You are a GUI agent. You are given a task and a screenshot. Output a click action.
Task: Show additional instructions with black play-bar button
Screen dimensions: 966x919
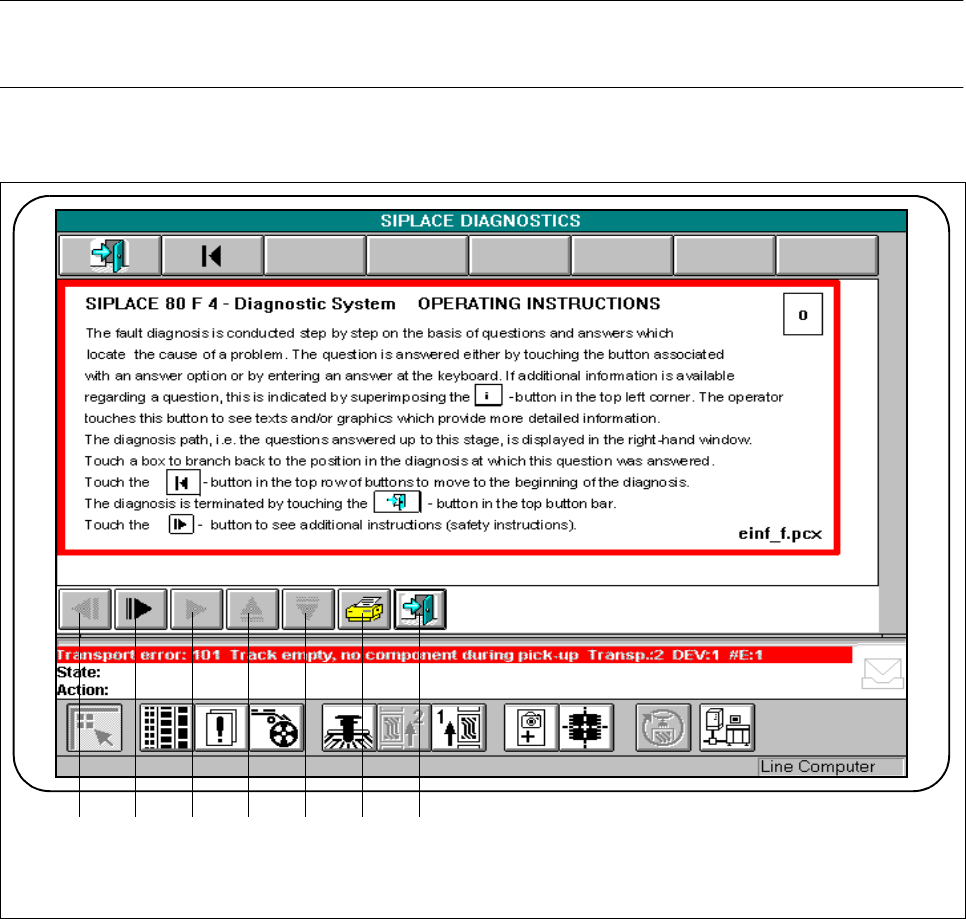click(141, 609)
